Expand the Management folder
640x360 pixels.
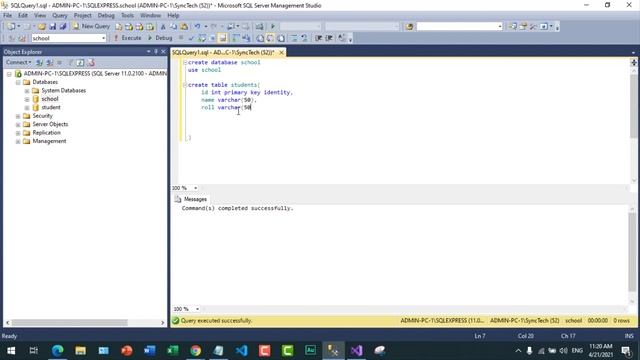(x=18, y=141)
